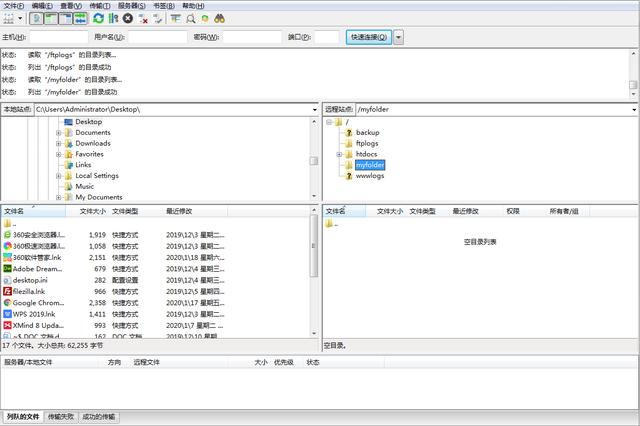Click the 快速连接(Q) button
The height and width of the screenshot is (426, 640).
369,37
